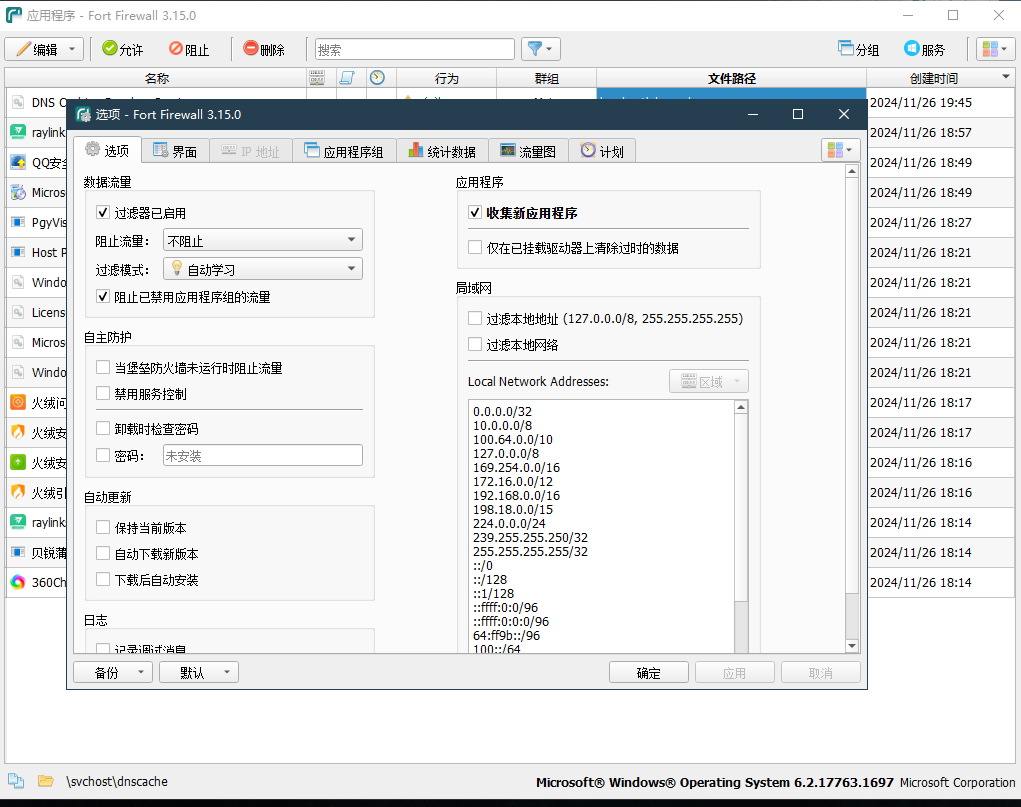Enable 禁用服务控制 checkbox
The height and width of the screenshot is (807, 1021).
pos(103,393)
